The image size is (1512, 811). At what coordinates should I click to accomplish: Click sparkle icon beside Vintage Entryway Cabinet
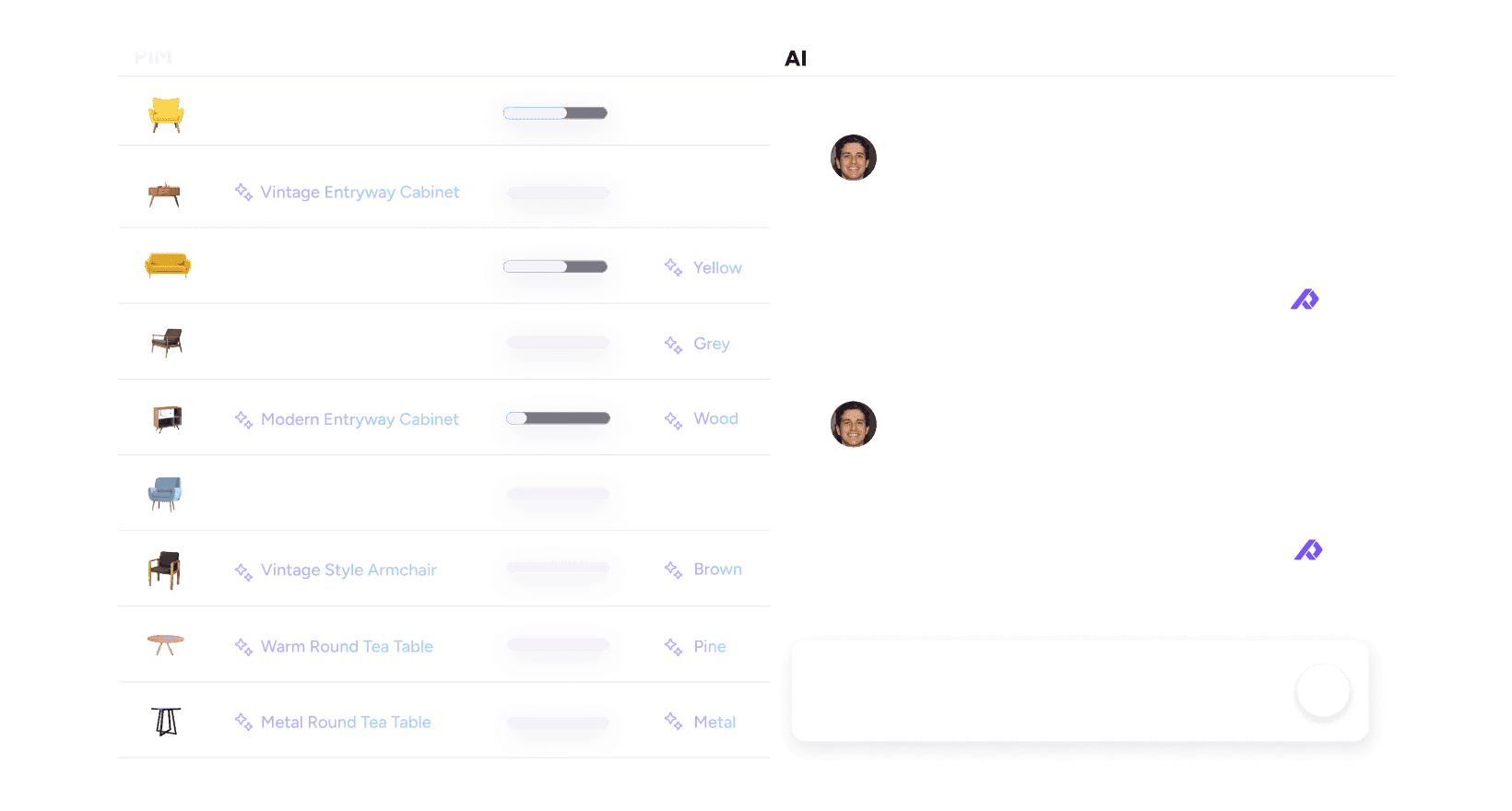click(x=243, y=192)
